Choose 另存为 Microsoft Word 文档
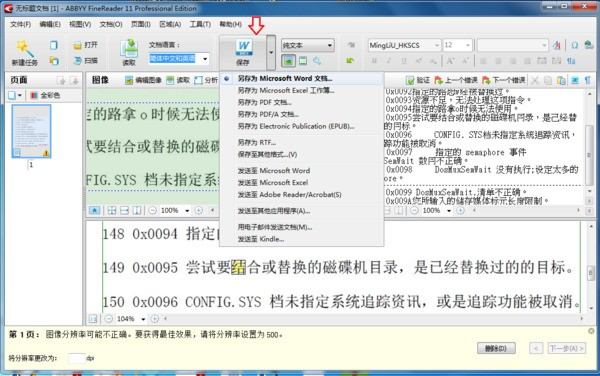This screenshot has width=600, height=376. (302, 78)
